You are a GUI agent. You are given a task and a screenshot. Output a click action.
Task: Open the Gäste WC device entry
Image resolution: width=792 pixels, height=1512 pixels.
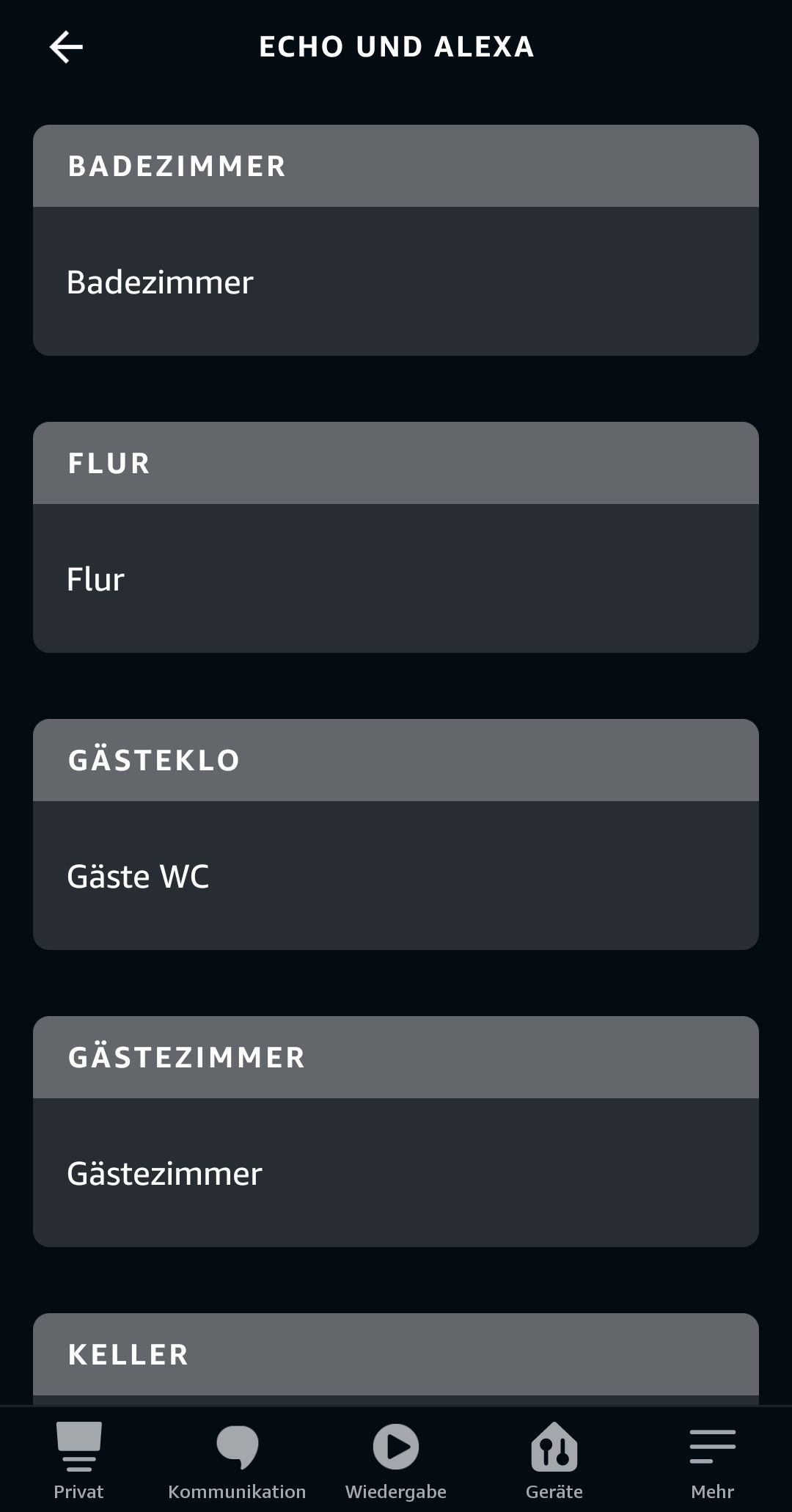click(x=396, y=876)
